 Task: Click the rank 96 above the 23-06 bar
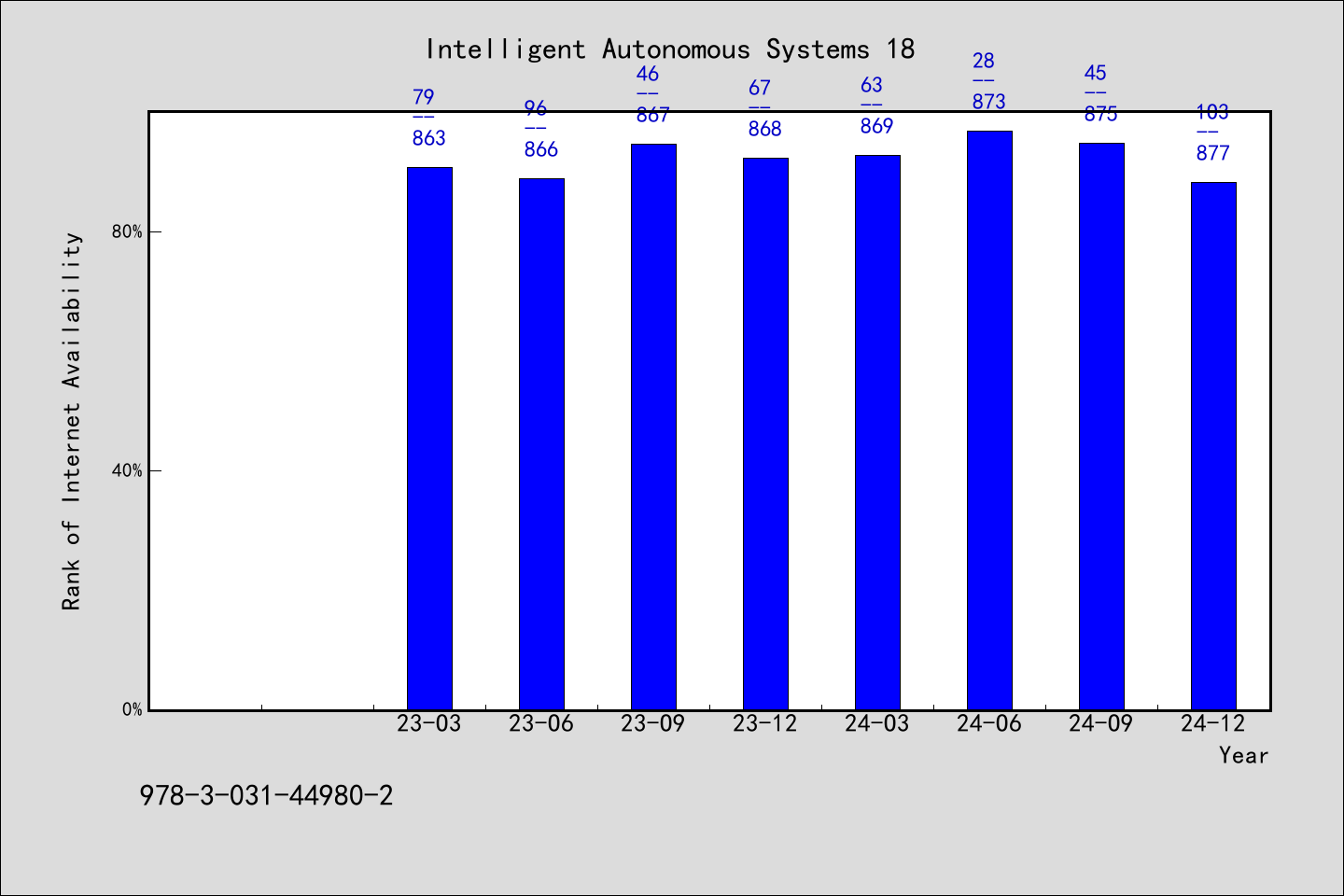coord(536,108)
